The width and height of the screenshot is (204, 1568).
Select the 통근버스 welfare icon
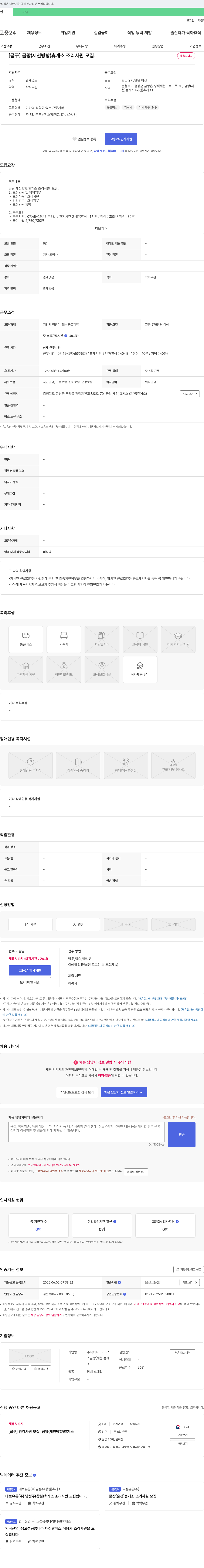(25, 639)
